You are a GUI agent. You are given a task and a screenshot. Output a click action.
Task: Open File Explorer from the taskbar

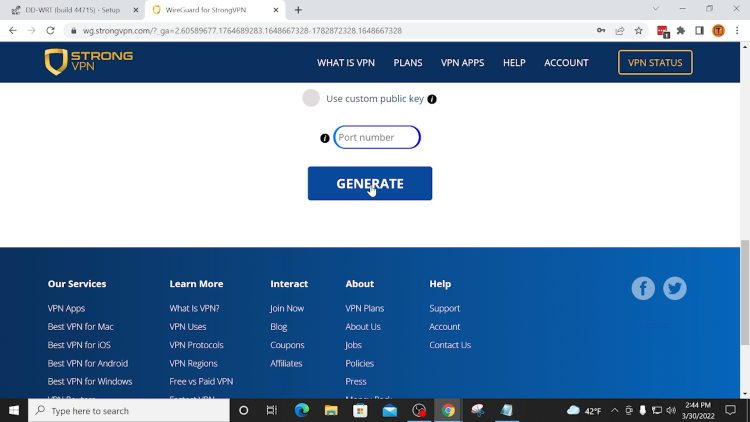pos(331,411)
